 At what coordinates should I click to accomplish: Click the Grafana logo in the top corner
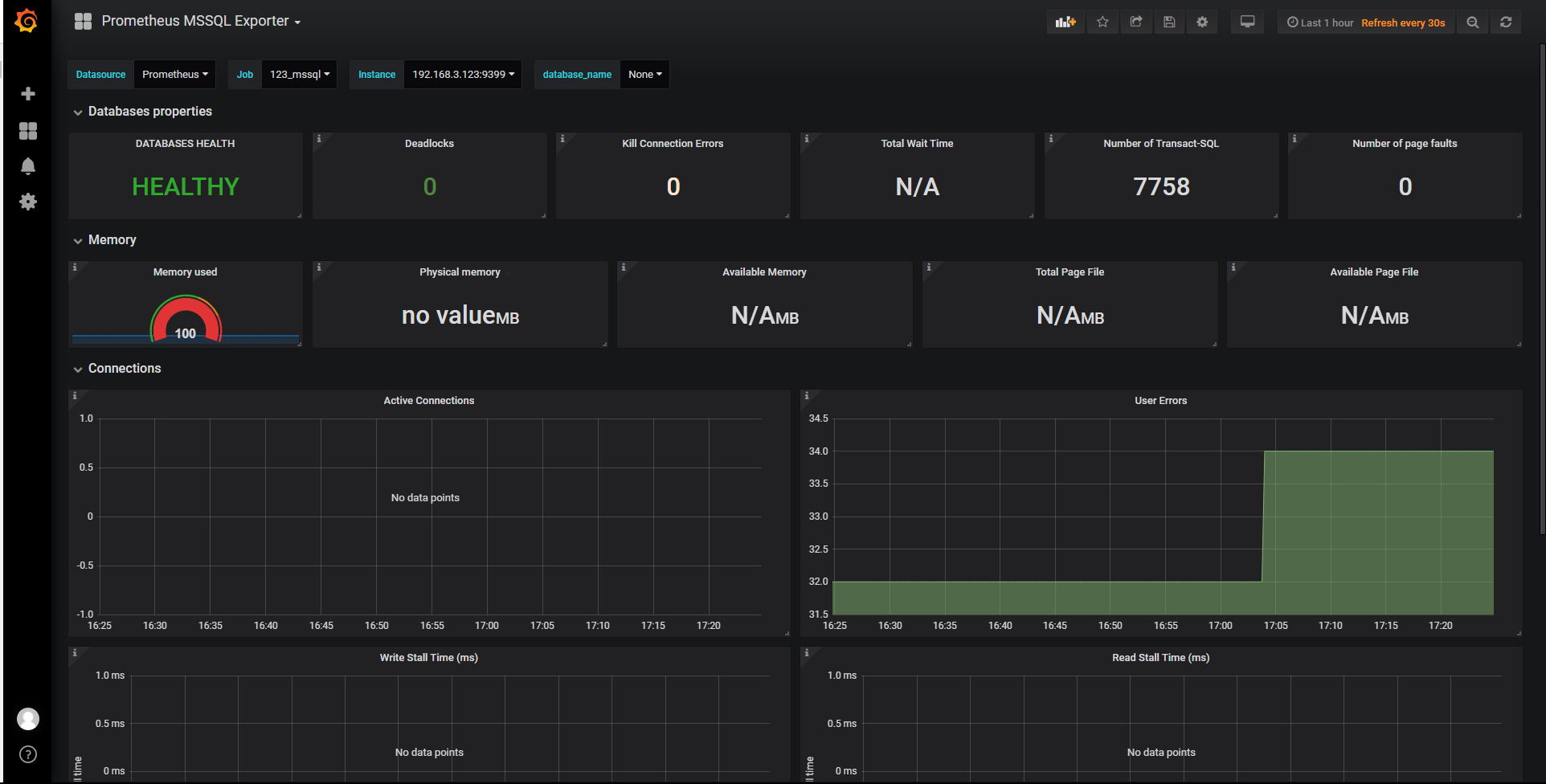pos(27,21)
